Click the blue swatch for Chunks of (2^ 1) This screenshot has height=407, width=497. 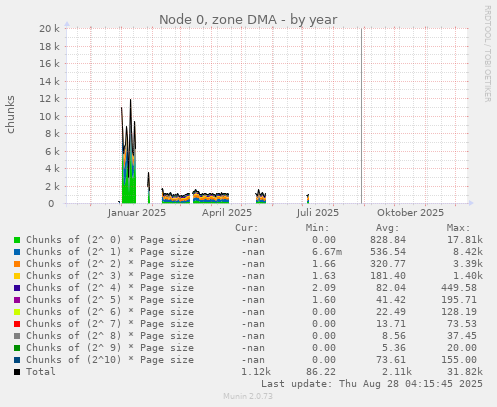click(17, 252)
